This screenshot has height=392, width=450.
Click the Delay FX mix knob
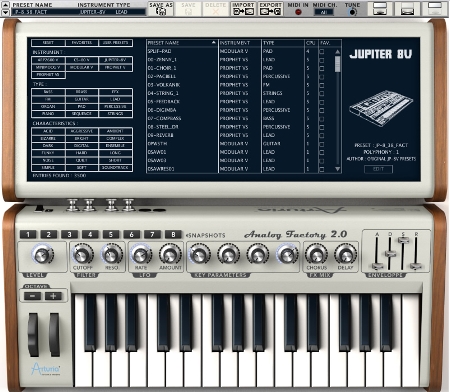click(345, 255)
